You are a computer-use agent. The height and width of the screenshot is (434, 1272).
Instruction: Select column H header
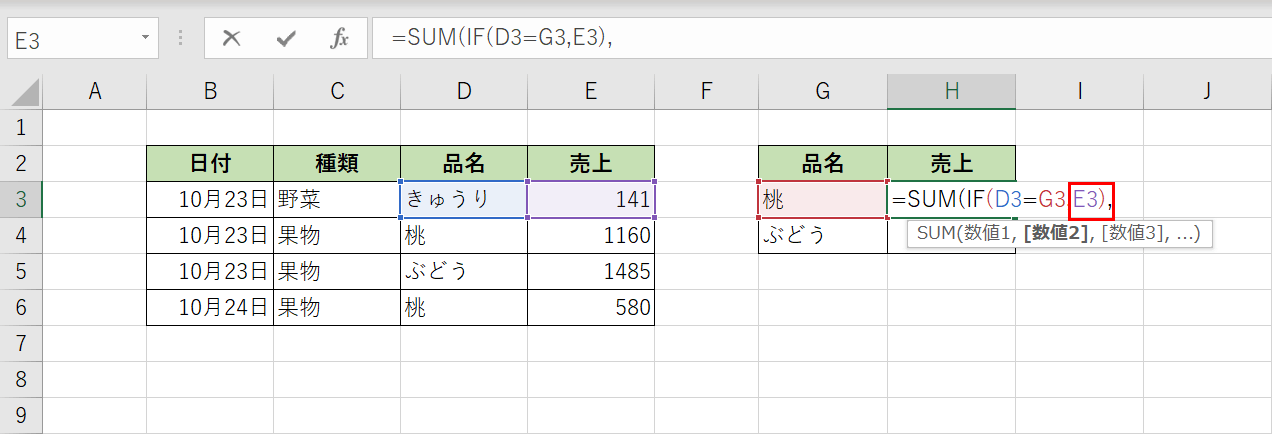pos(951,92)
